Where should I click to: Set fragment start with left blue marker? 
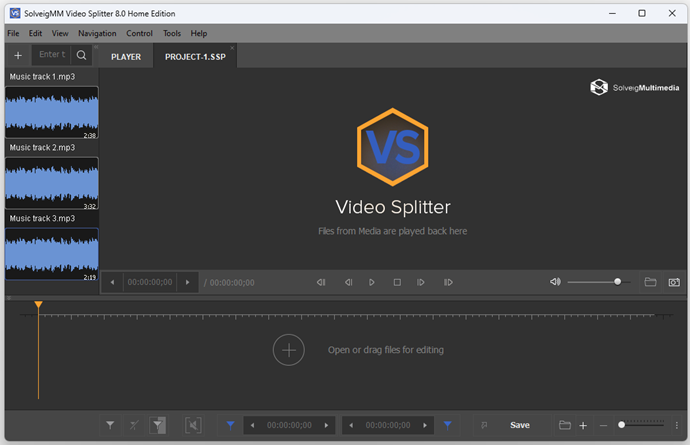point(230,425)
